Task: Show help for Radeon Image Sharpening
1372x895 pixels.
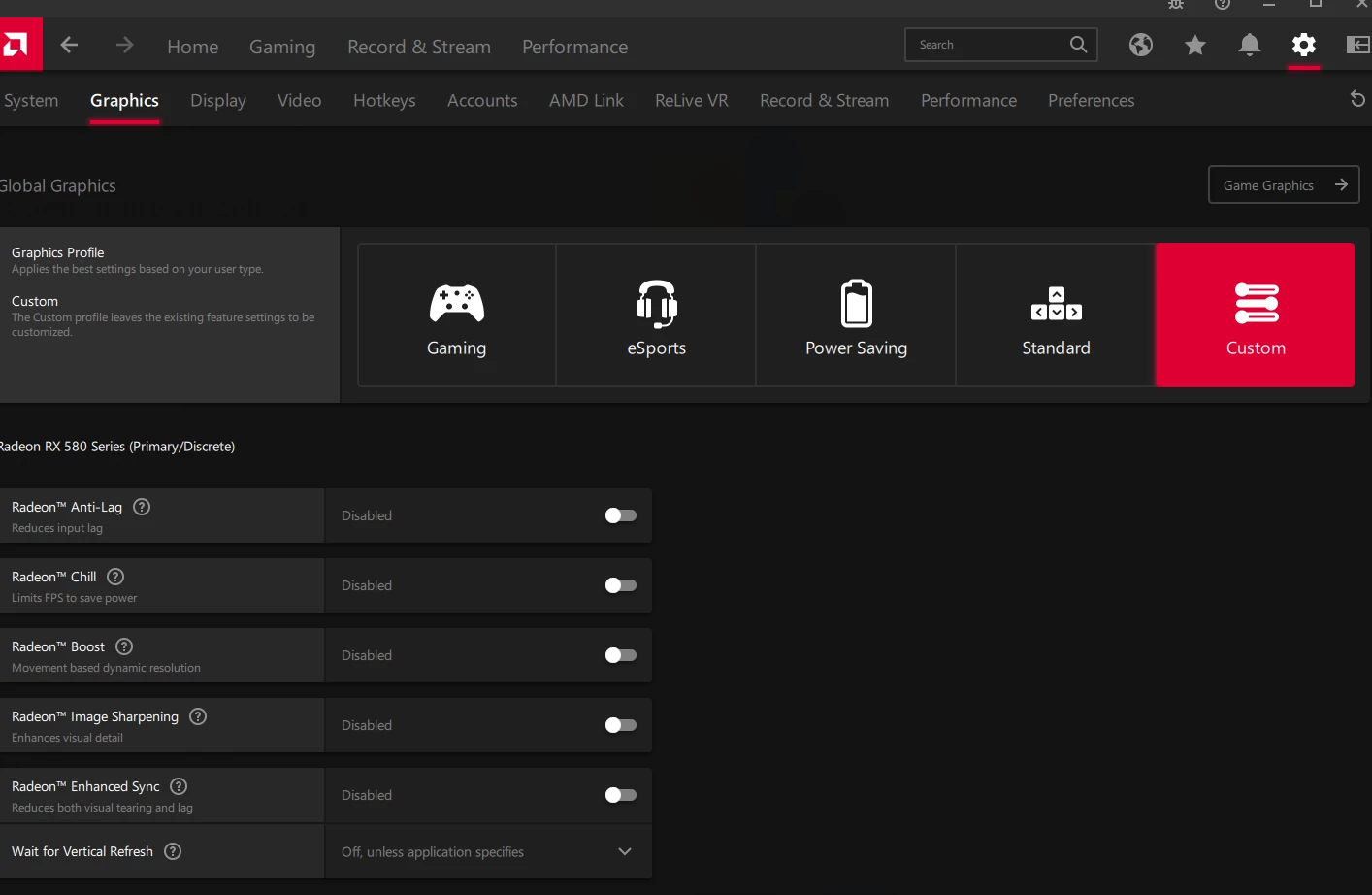Action: pyautogui.click(x=198, y=716)
